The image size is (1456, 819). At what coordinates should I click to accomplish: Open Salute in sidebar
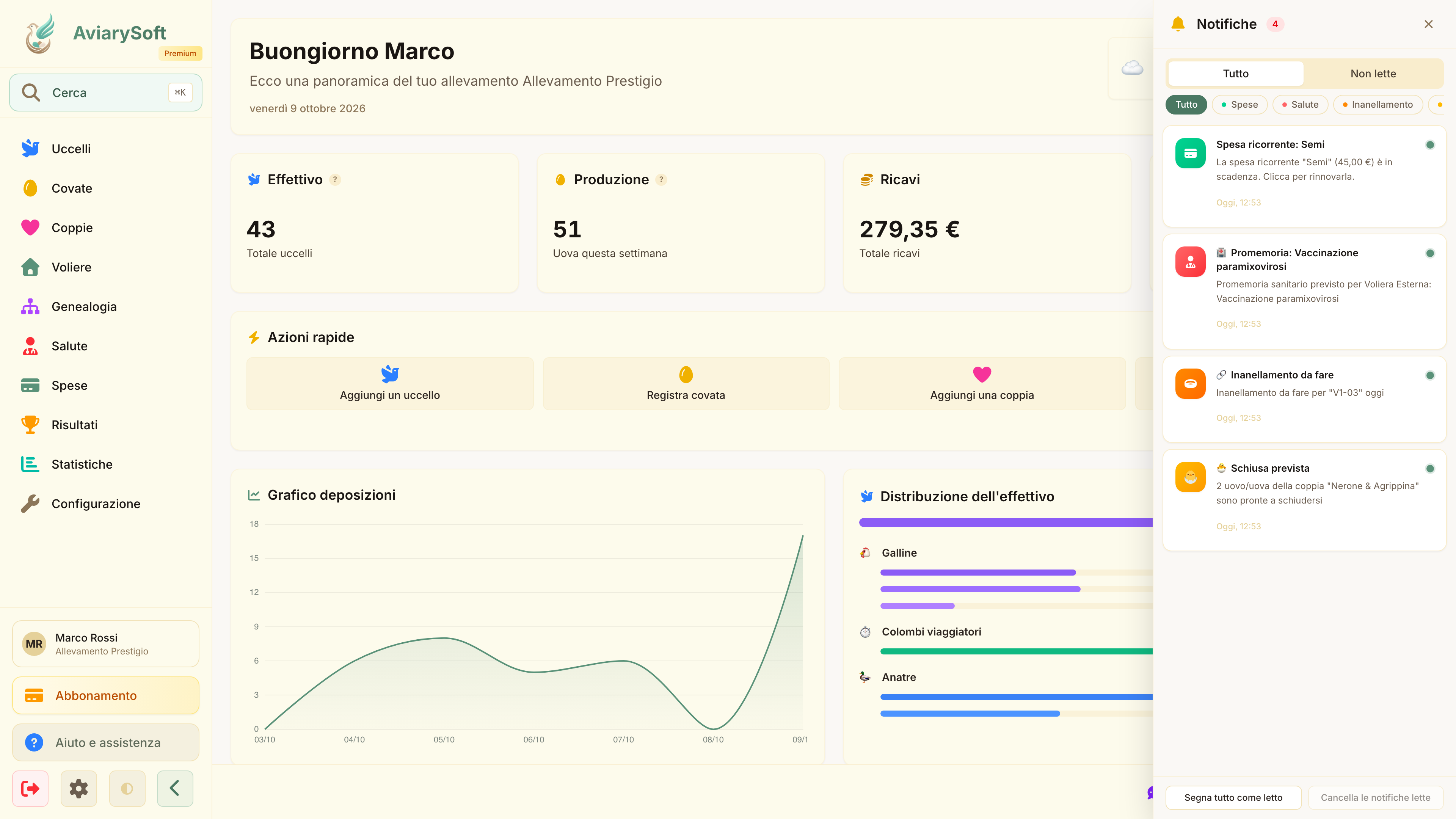tap(106, 346)
